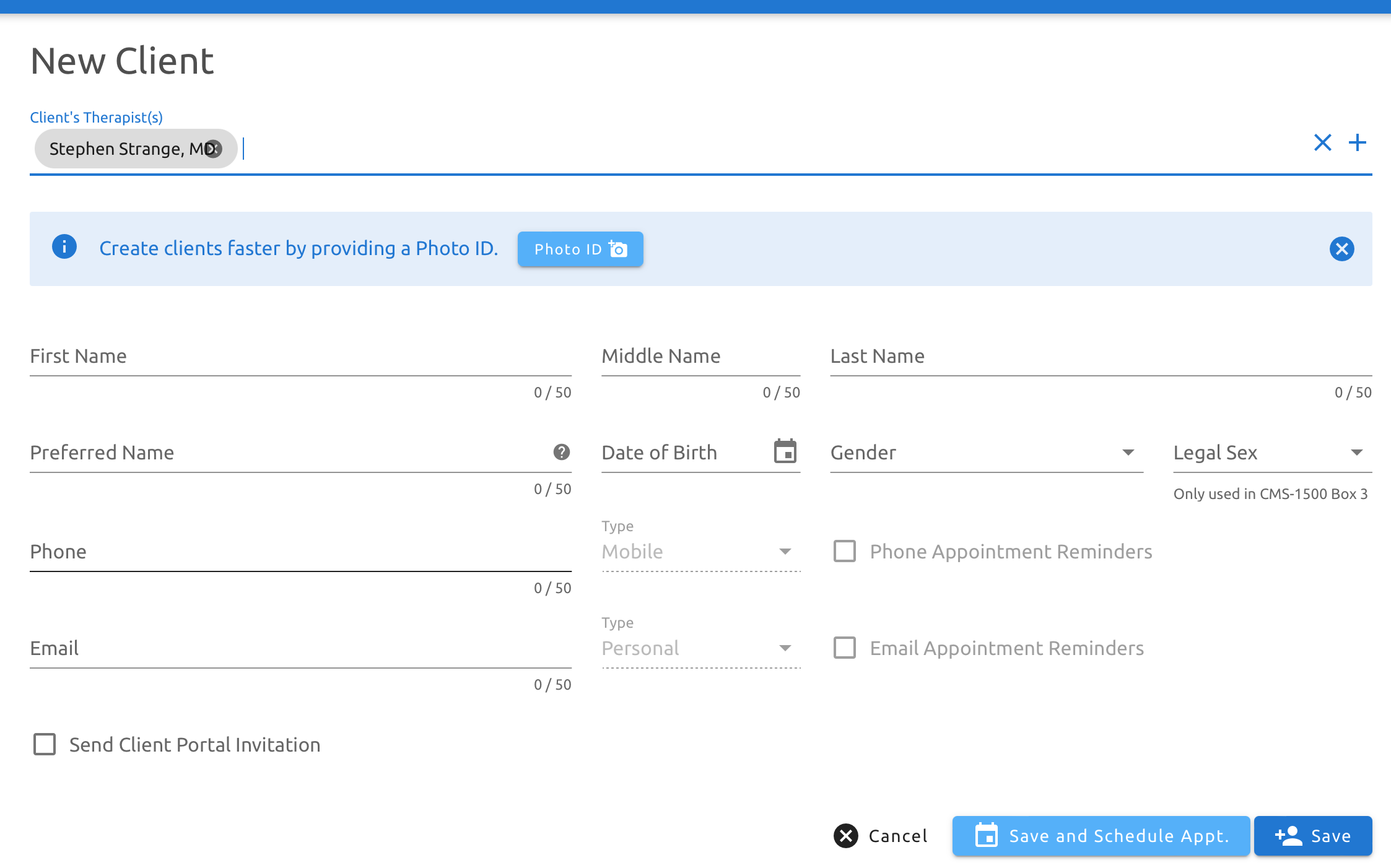Remove Stephen Strange from Client's Therapists
1391x868 pixels.
[213, 148]
